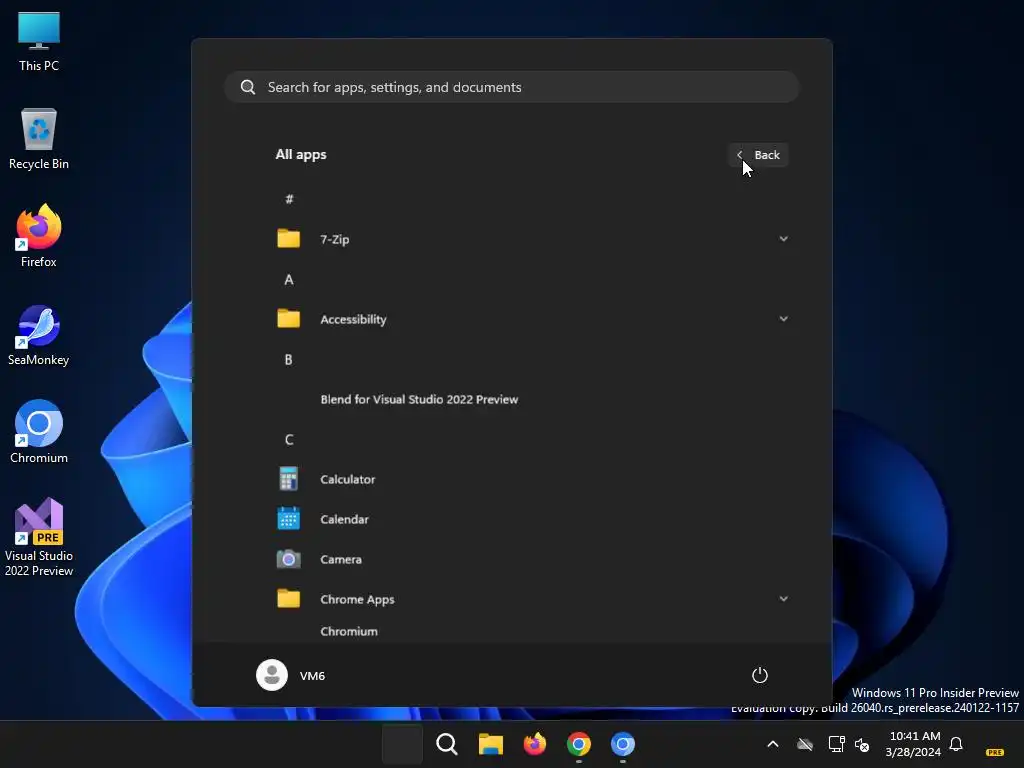Click the Calendar label
The width and height of the screenshot is (1024, 768).
[x=344, y=519]
